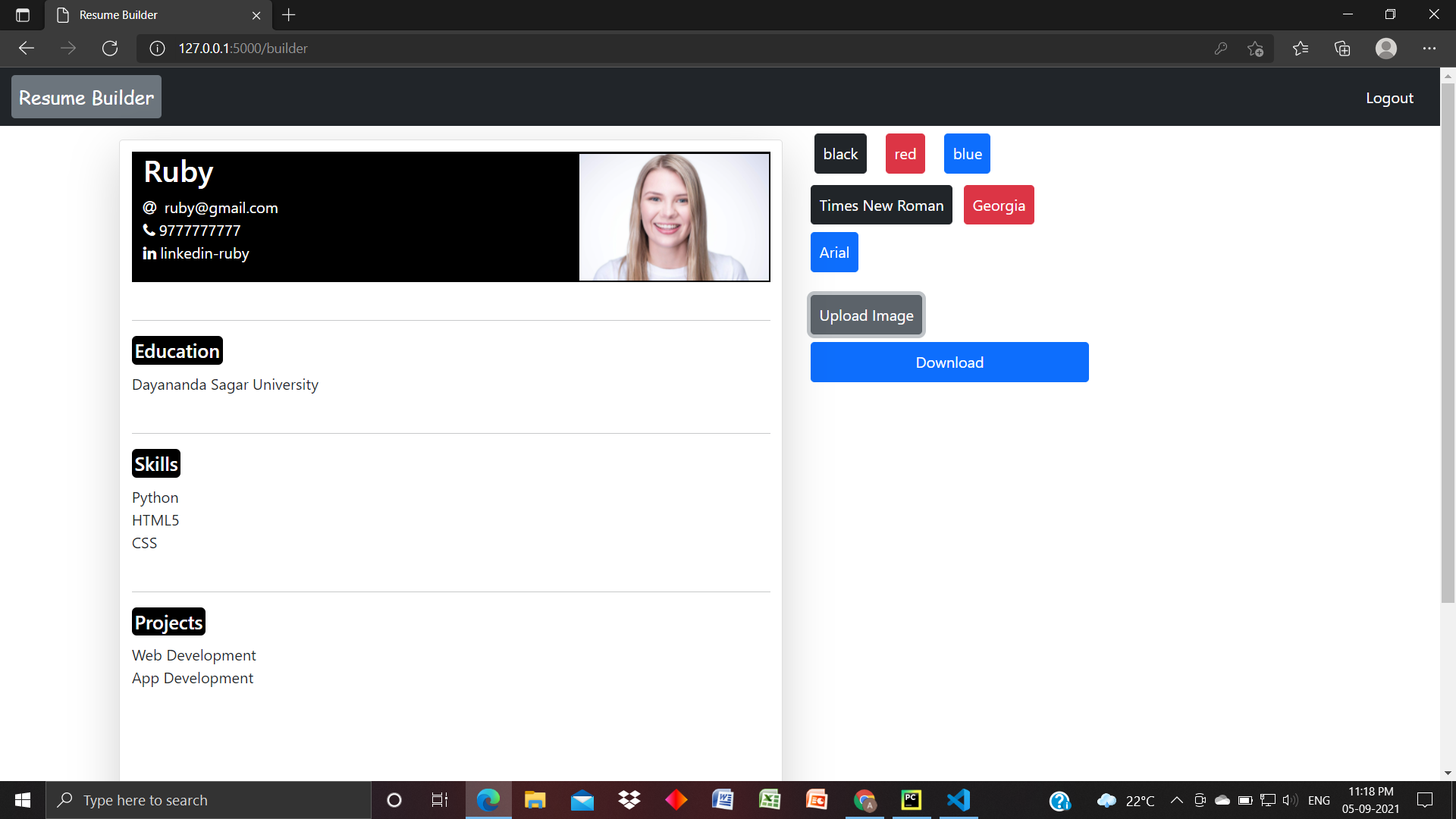Open Dropbox from the taskbar
This screenshot has width=1456, height=819.
(x=629, y=800)
